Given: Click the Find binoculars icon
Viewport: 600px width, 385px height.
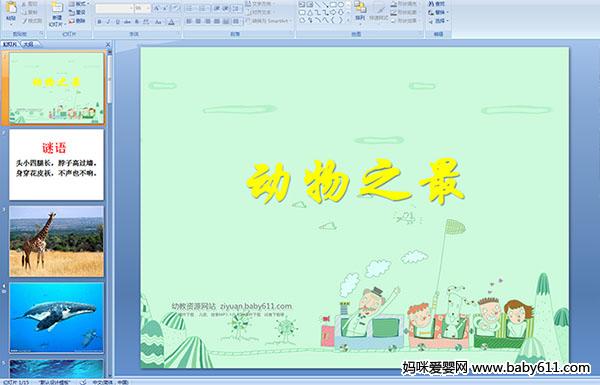Looking at the screenshot, I should click(431, 4).
